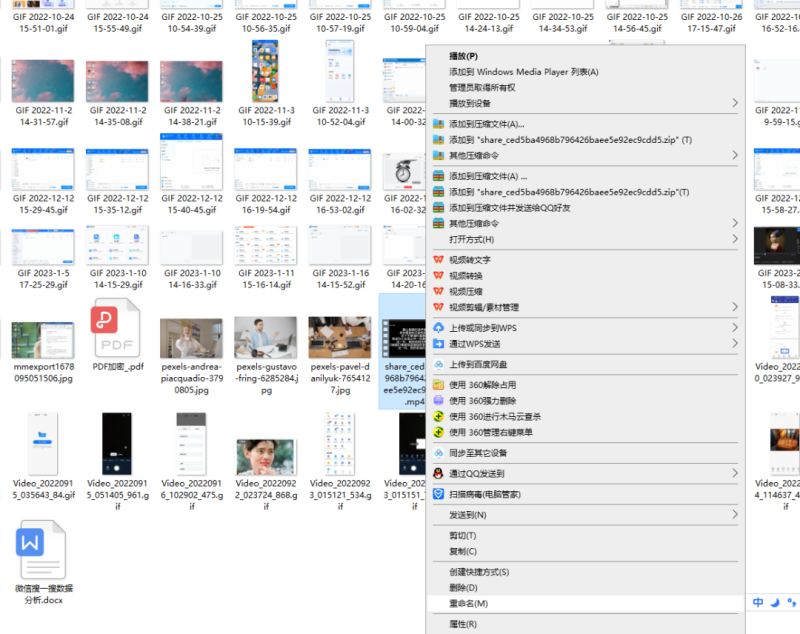Viewport: 800px width, 634px height.
Task: Click the PC Manager shield to scan viruses
Action: click(x=437, y=494)
